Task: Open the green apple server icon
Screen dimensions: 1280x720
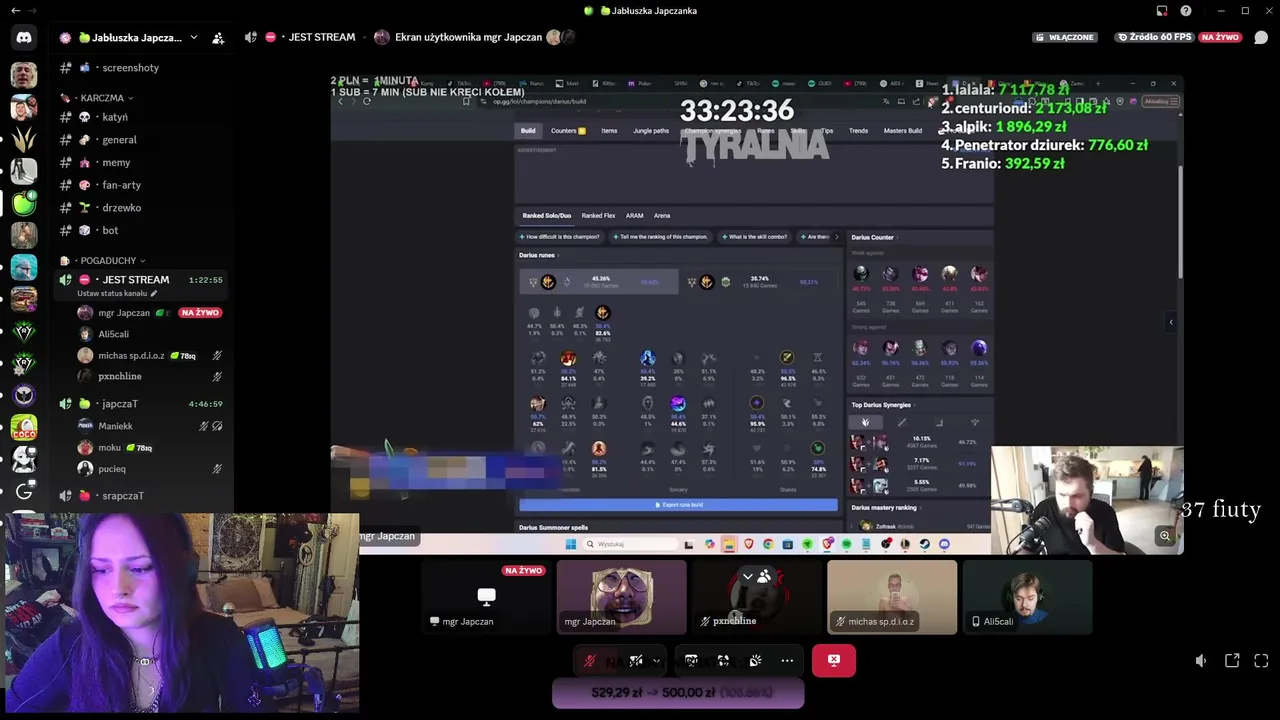Action: [24, 203]
